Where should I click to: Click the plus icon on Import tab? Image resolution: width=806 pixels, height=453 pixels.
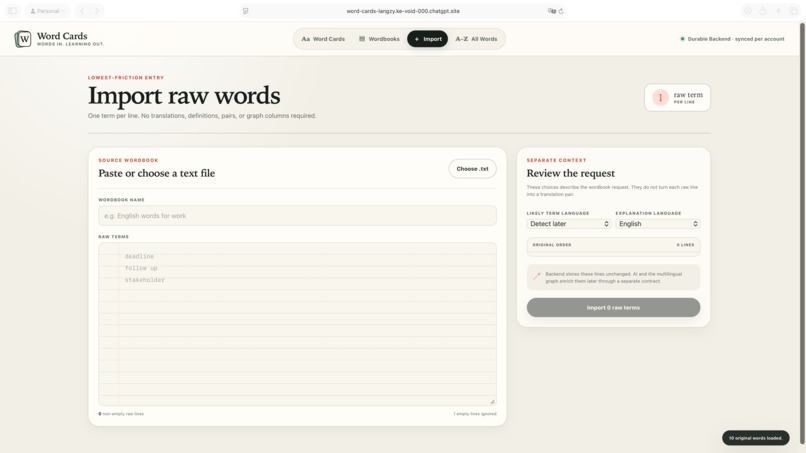pyautogui.click(x=417, y=39)
